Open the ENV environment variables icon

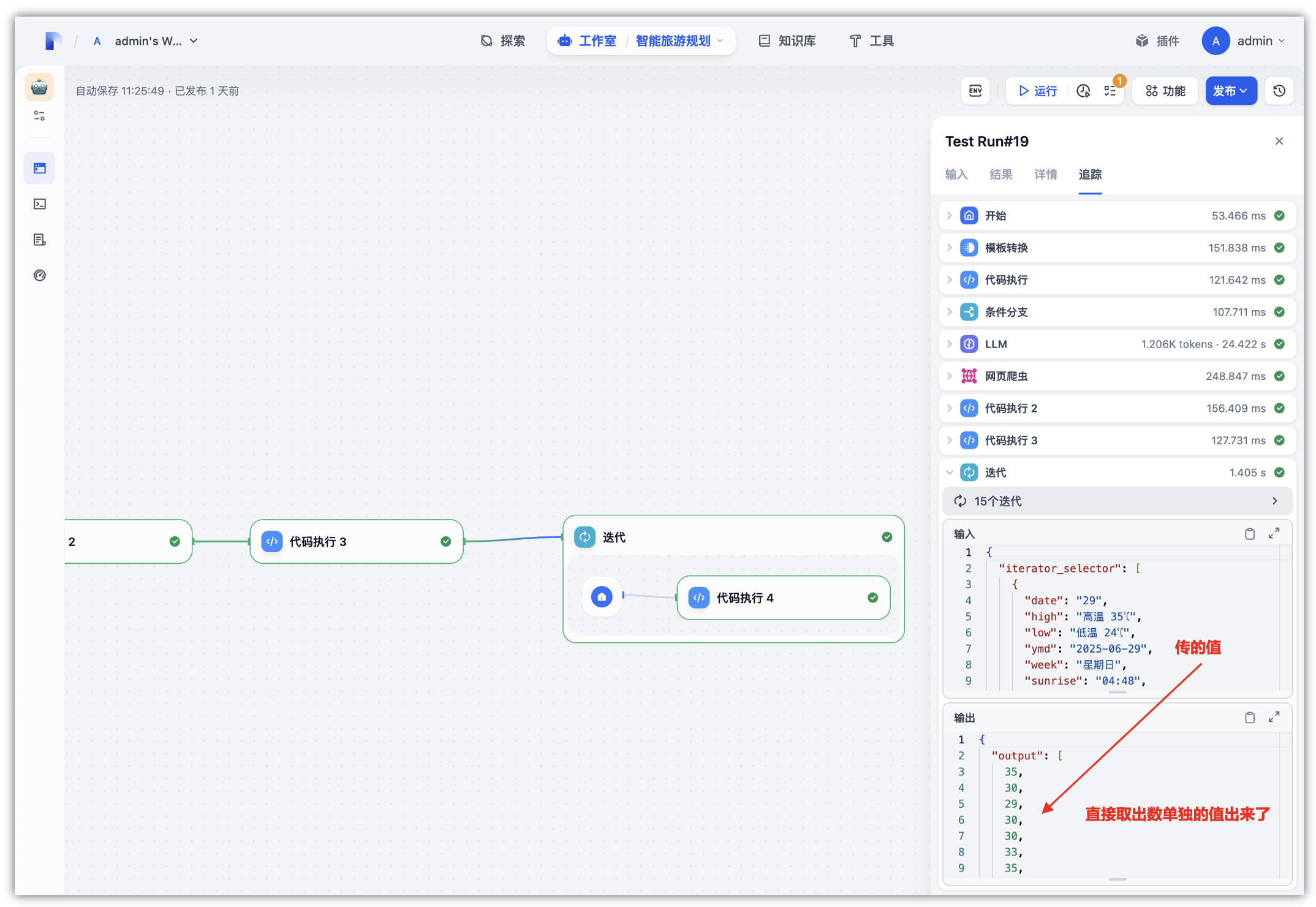[975, 91]
